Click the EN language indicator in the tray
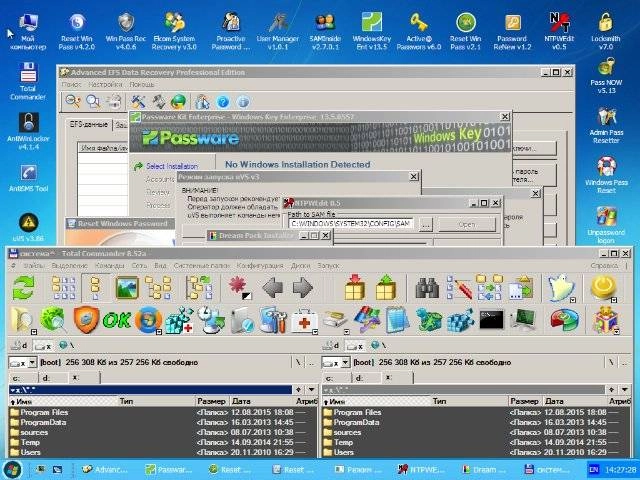The image size is (640, 480). click(593, 469)
